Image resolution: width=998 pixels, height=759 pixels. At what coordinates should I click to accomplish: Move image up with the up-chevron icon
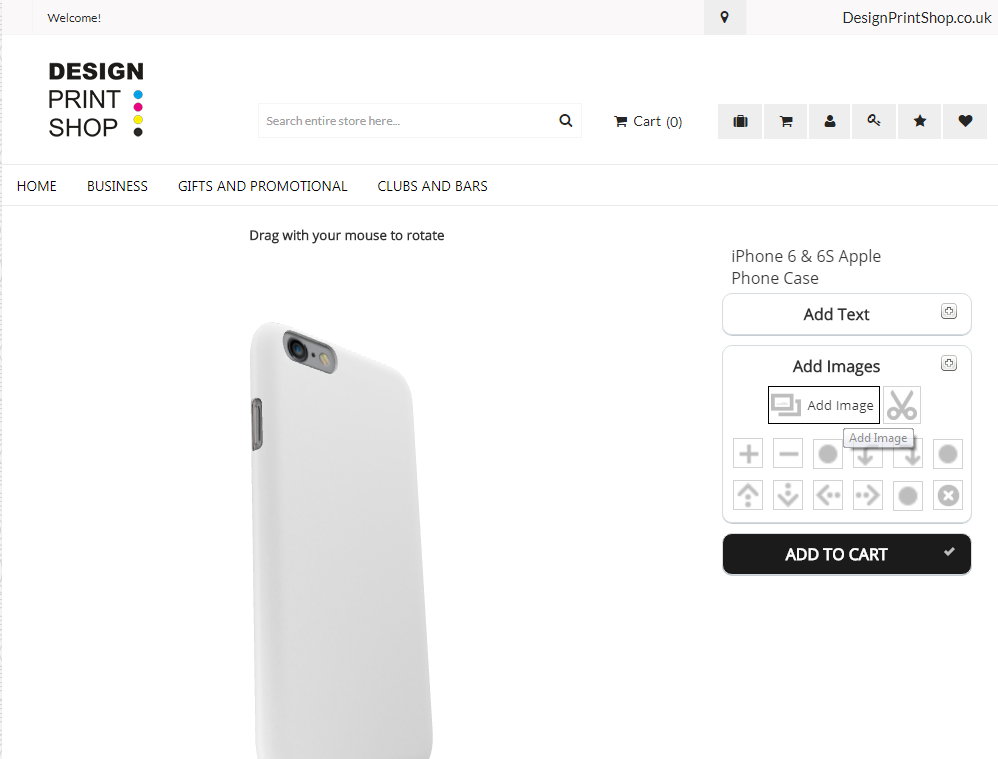click(748, 495)
